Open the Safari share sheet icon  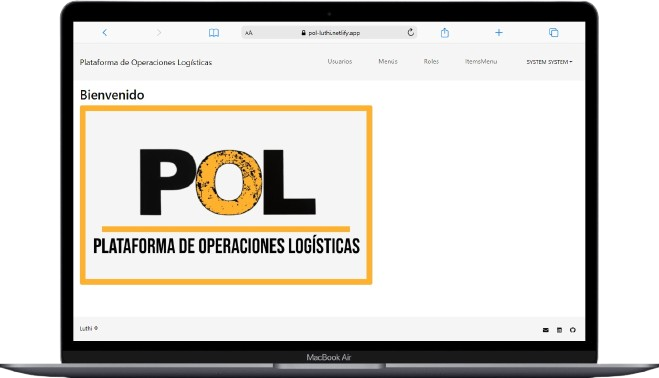point(445,32)
